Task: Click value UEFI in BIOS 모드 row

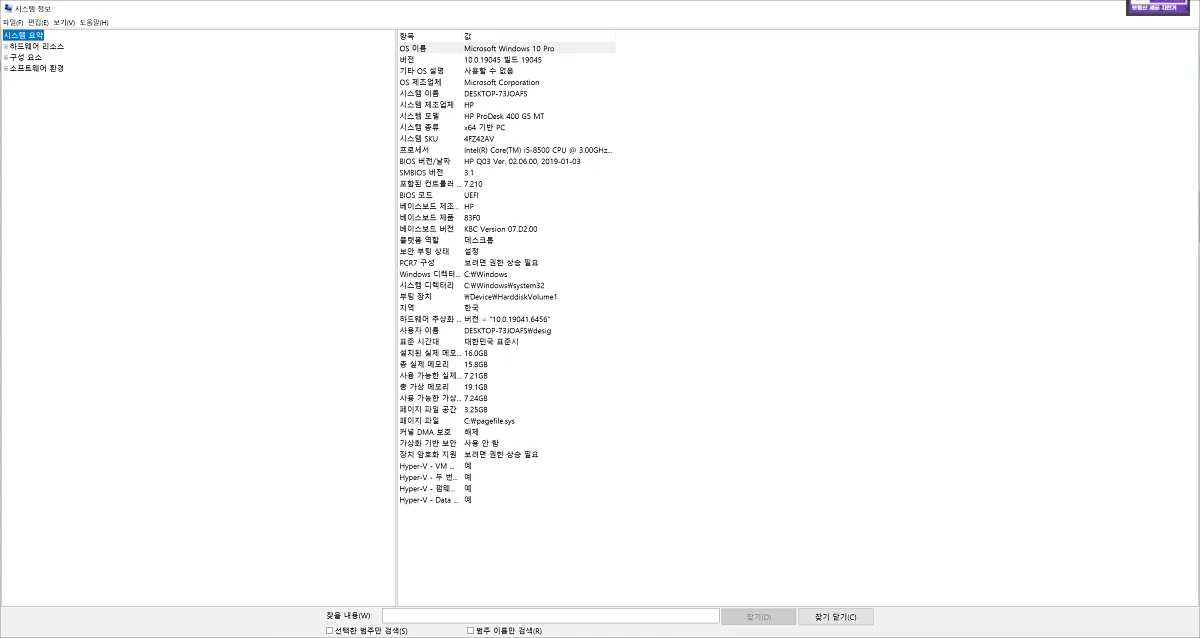Action: pos(472,195)
